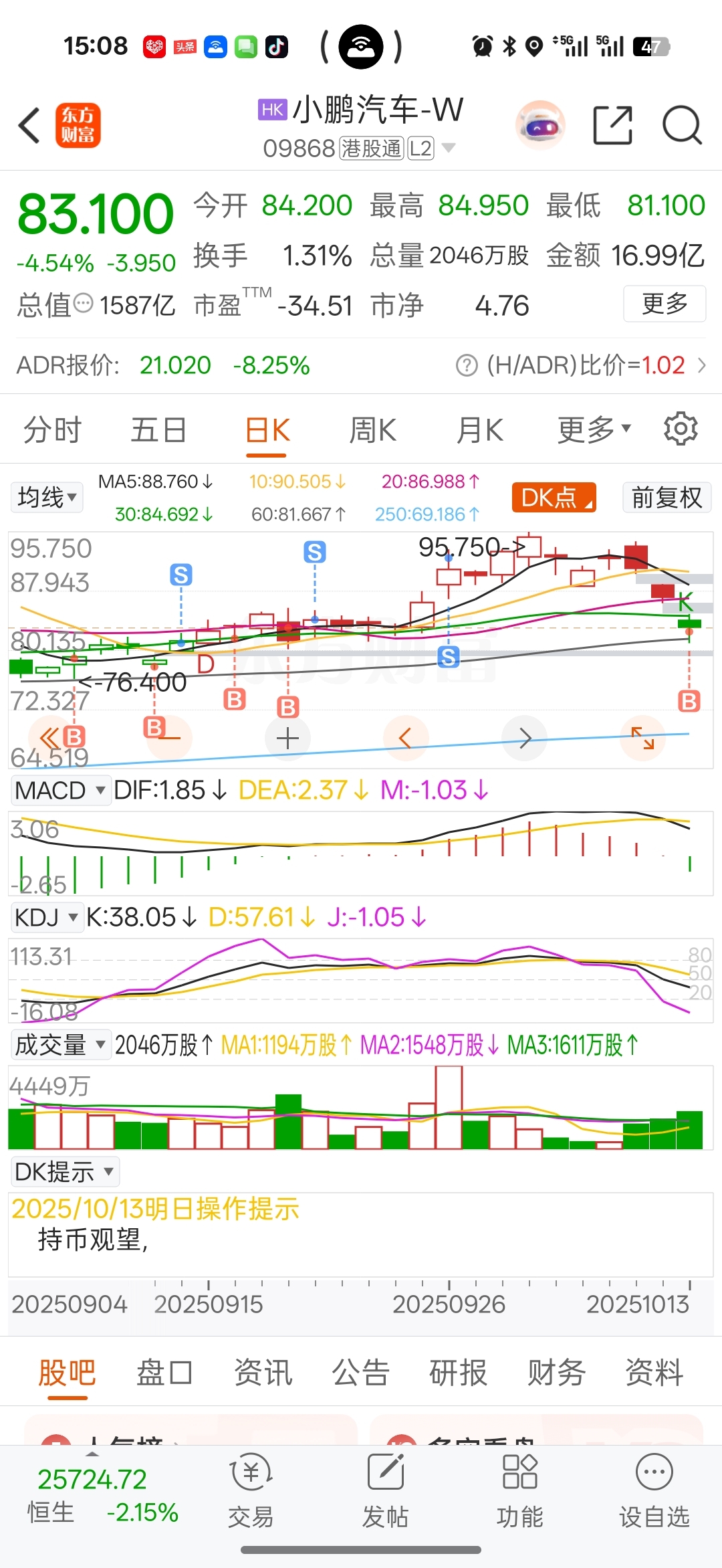The image size is (722, 1568).
Task: Tap the MA5:88.760 label
Action: pos(156,482)
